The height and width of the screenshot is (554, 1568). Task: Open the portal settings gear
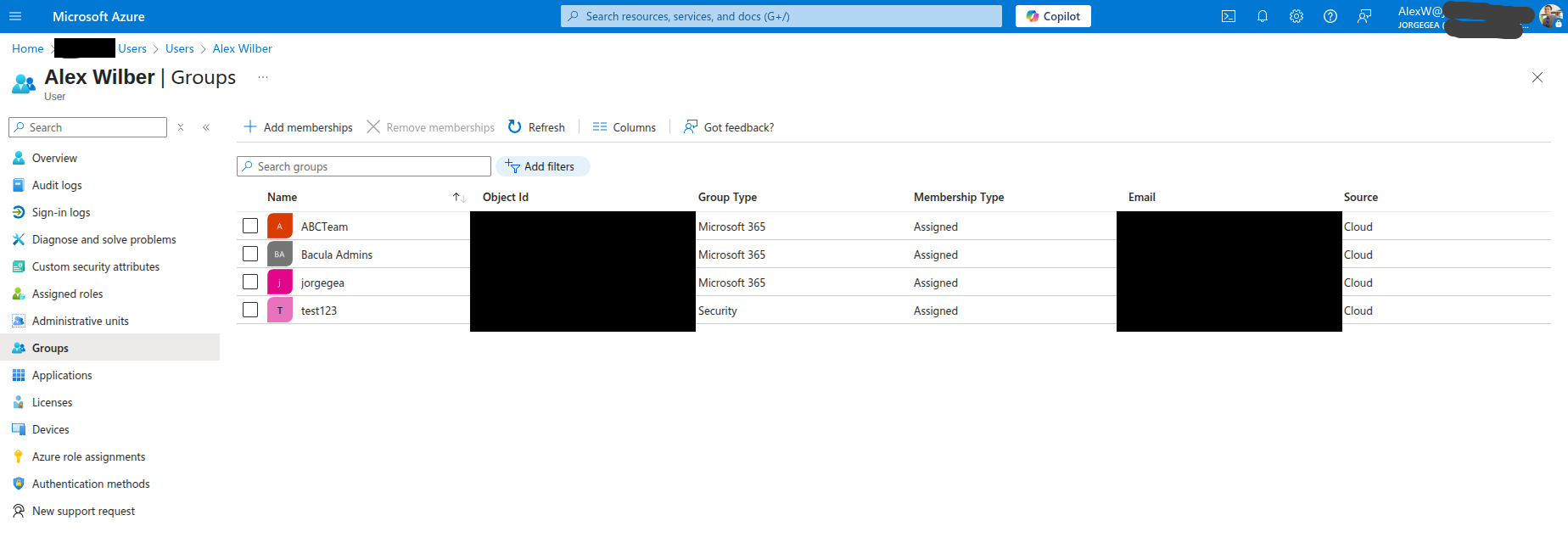pos(1296,16)
